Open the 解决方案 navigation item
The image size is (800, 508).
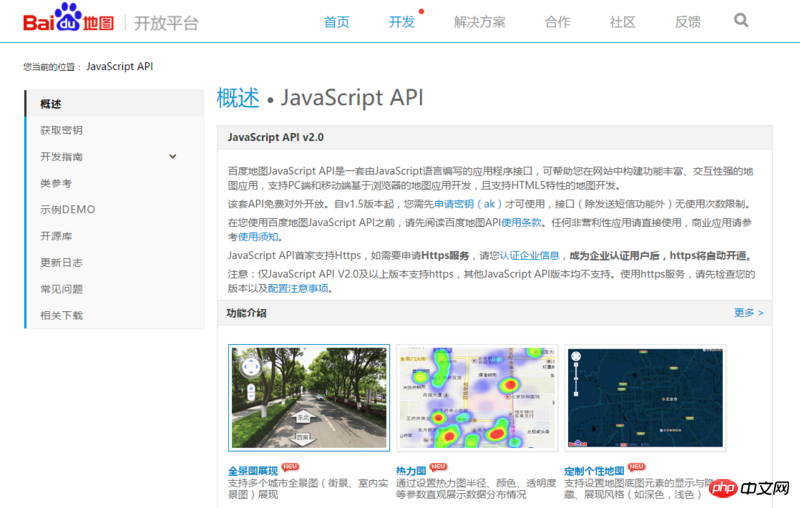click(480, 22)
